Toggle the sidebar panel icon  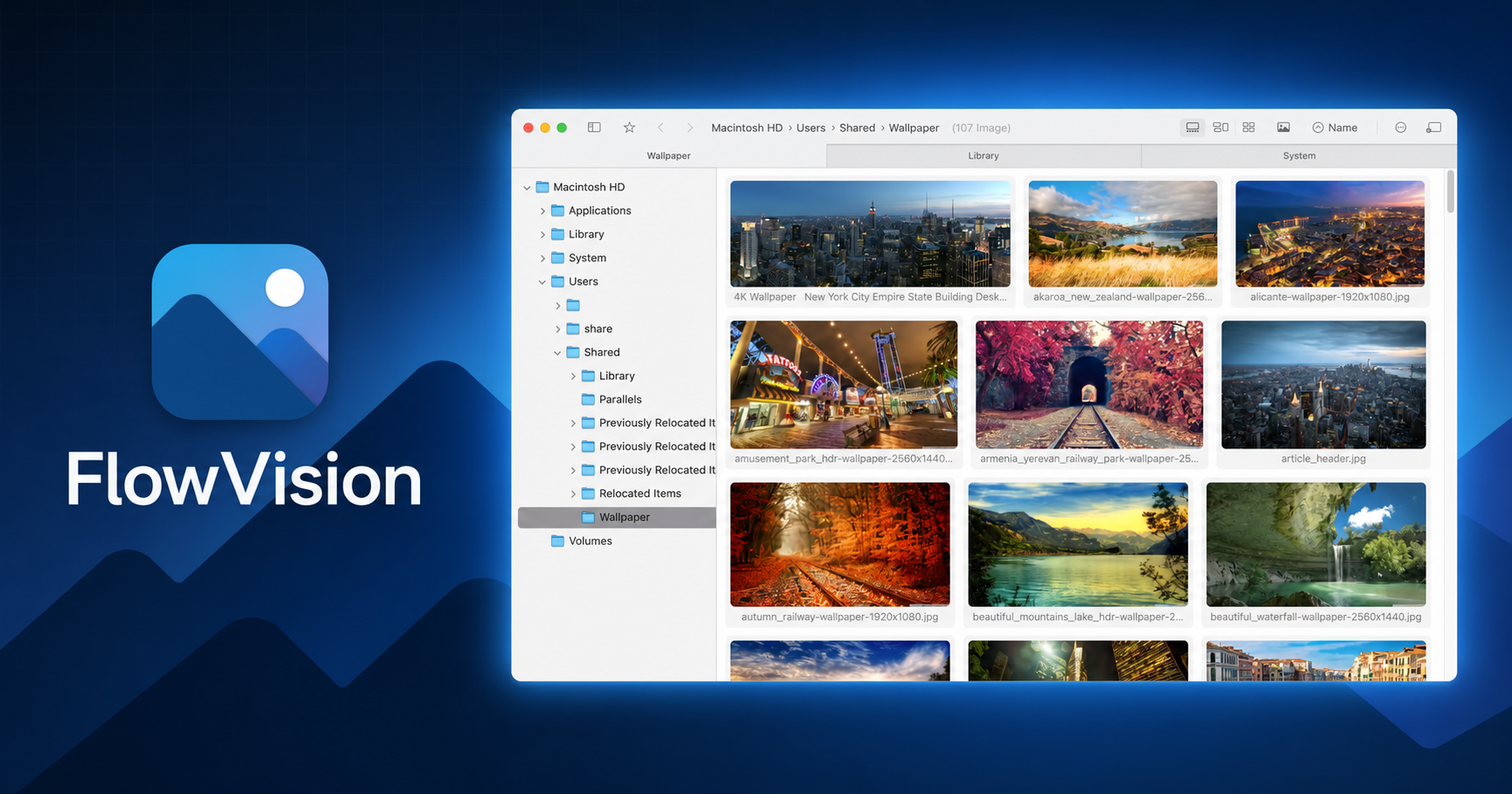(594, 128)
